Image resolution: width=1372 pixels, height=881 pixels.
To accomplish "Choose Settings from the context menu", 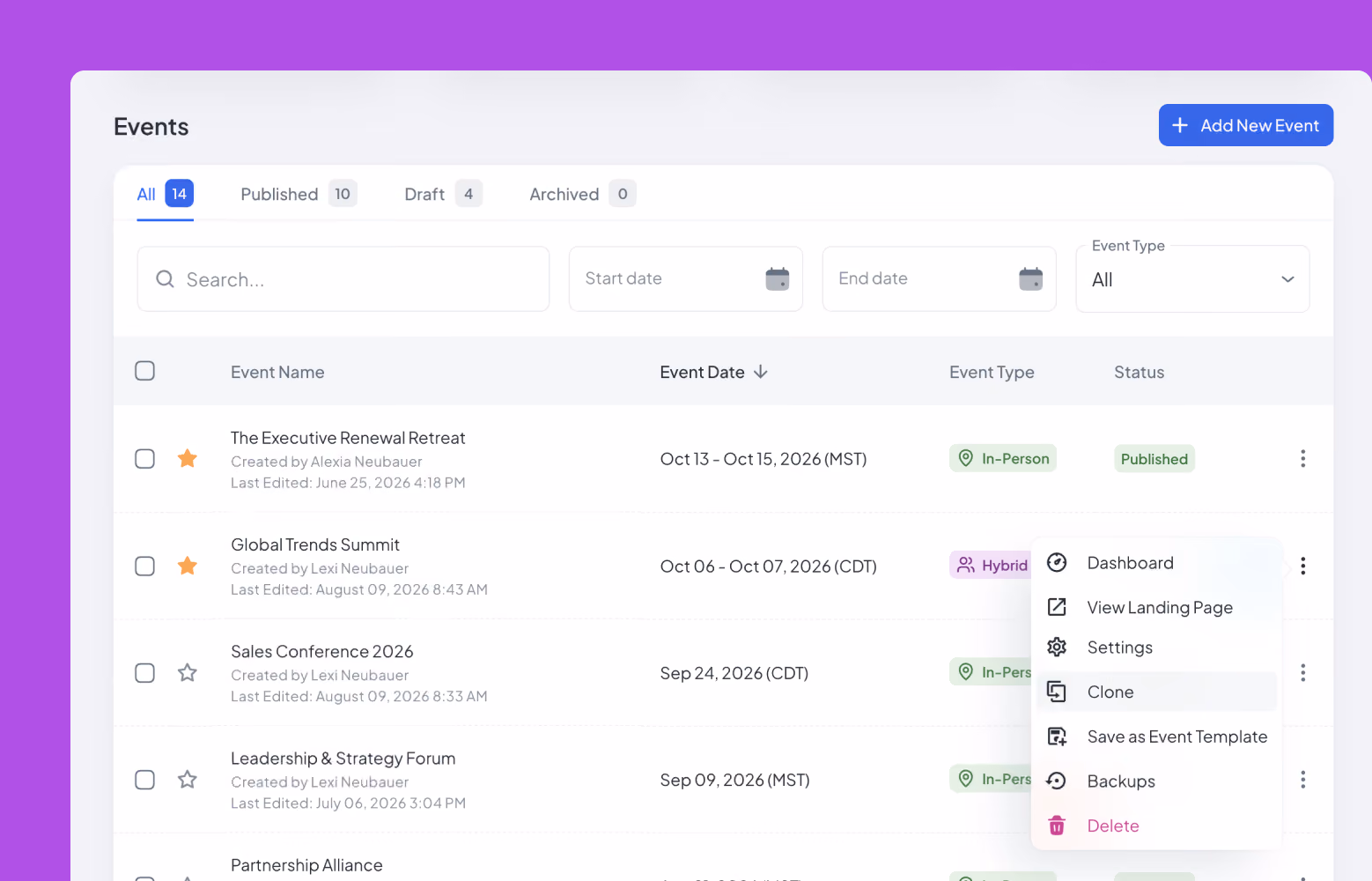I will [x=1157, y=648].
